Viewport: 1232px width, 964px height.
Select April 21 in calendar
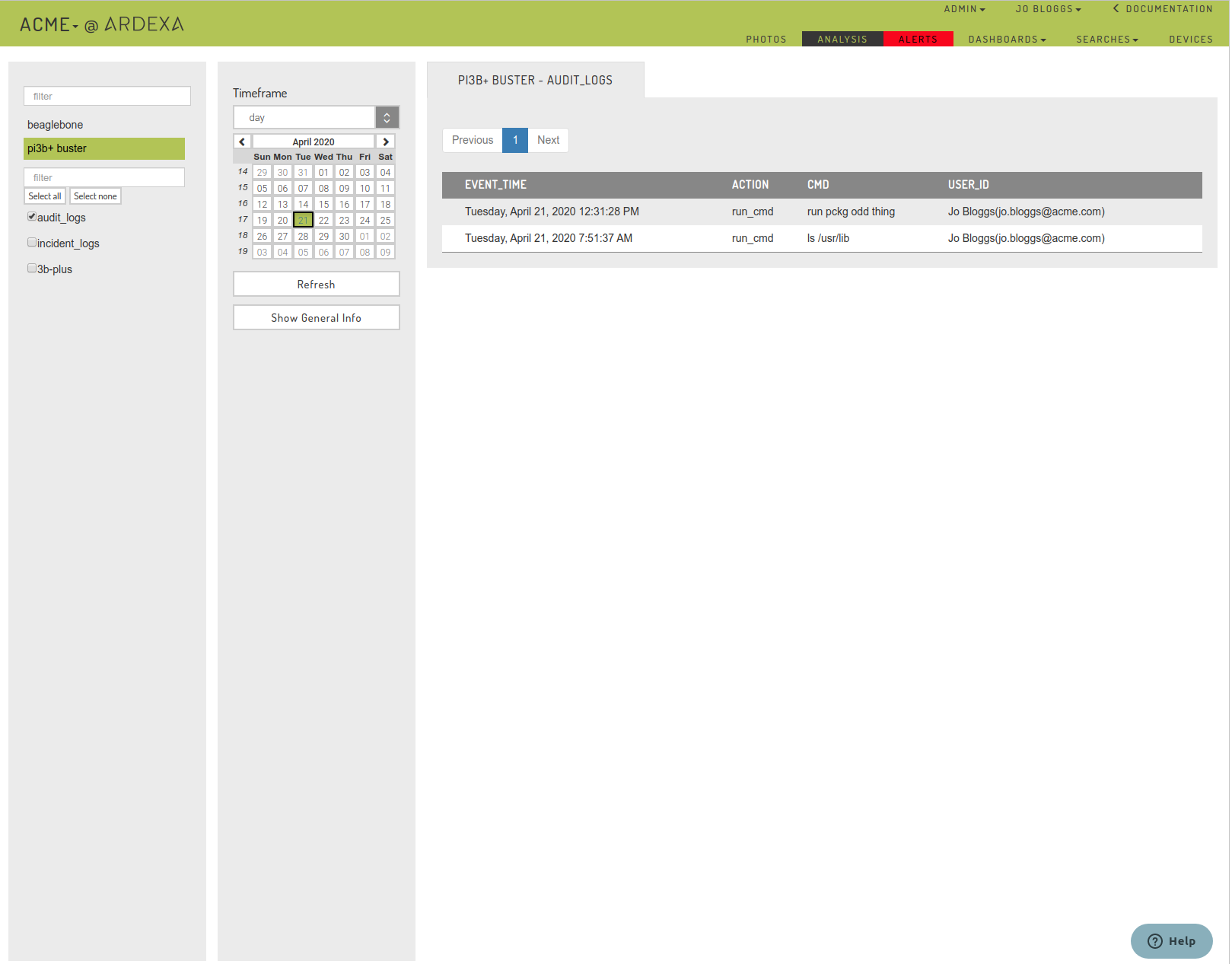(303, 220)
